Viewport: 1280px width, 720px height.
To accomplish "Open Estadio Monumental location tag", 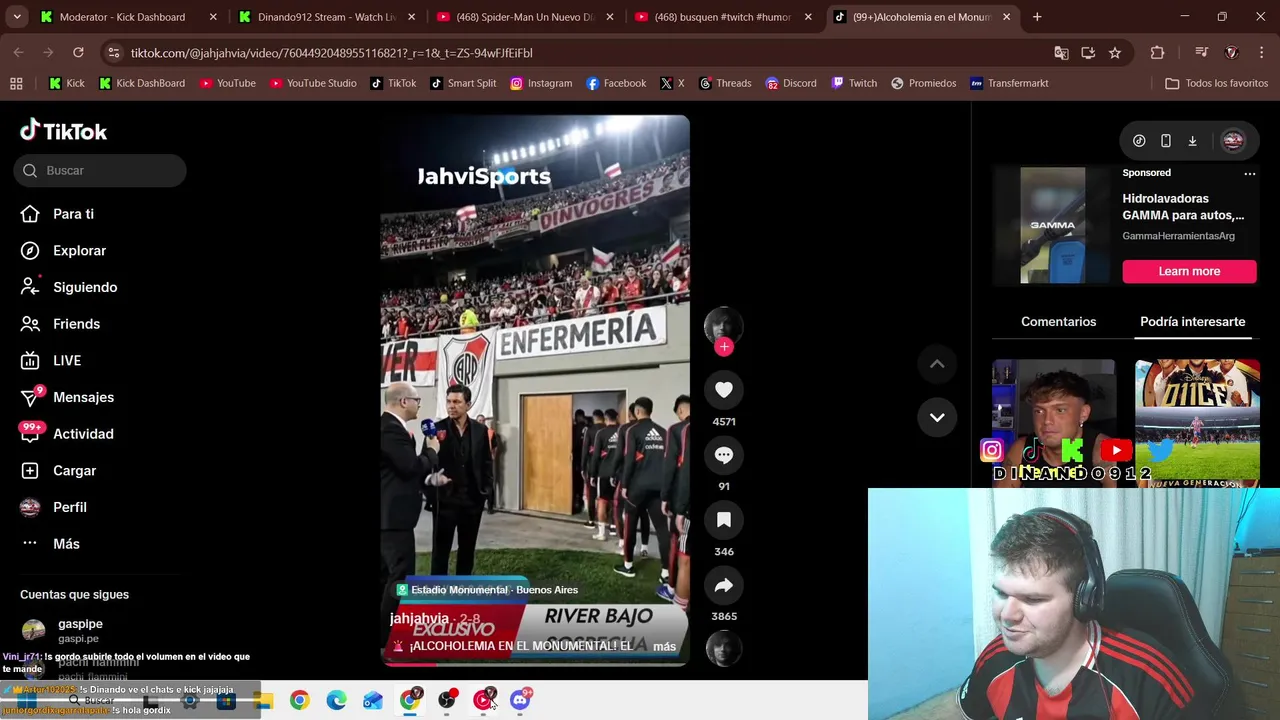I will [486, 590].
